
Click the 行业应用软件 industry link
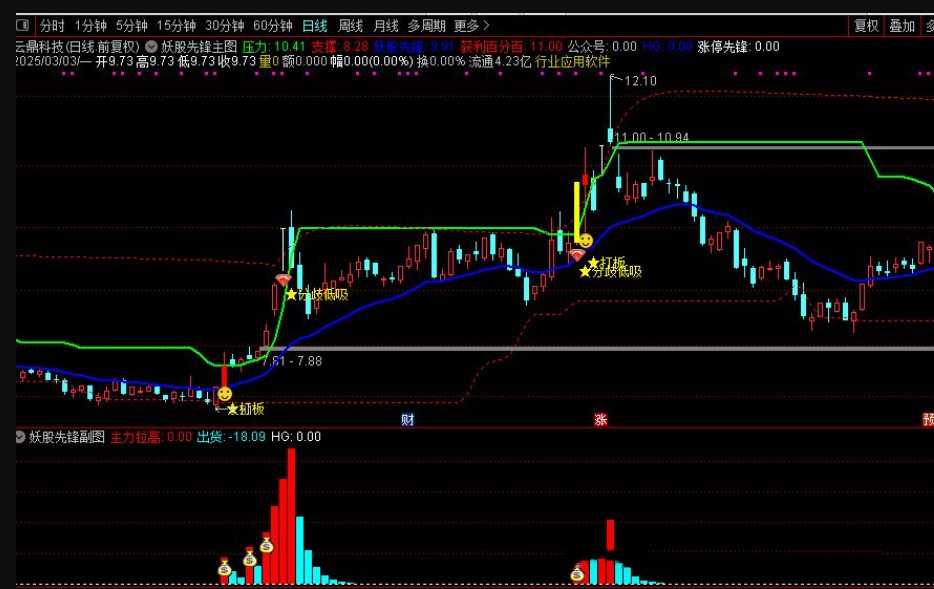[572, 61]
